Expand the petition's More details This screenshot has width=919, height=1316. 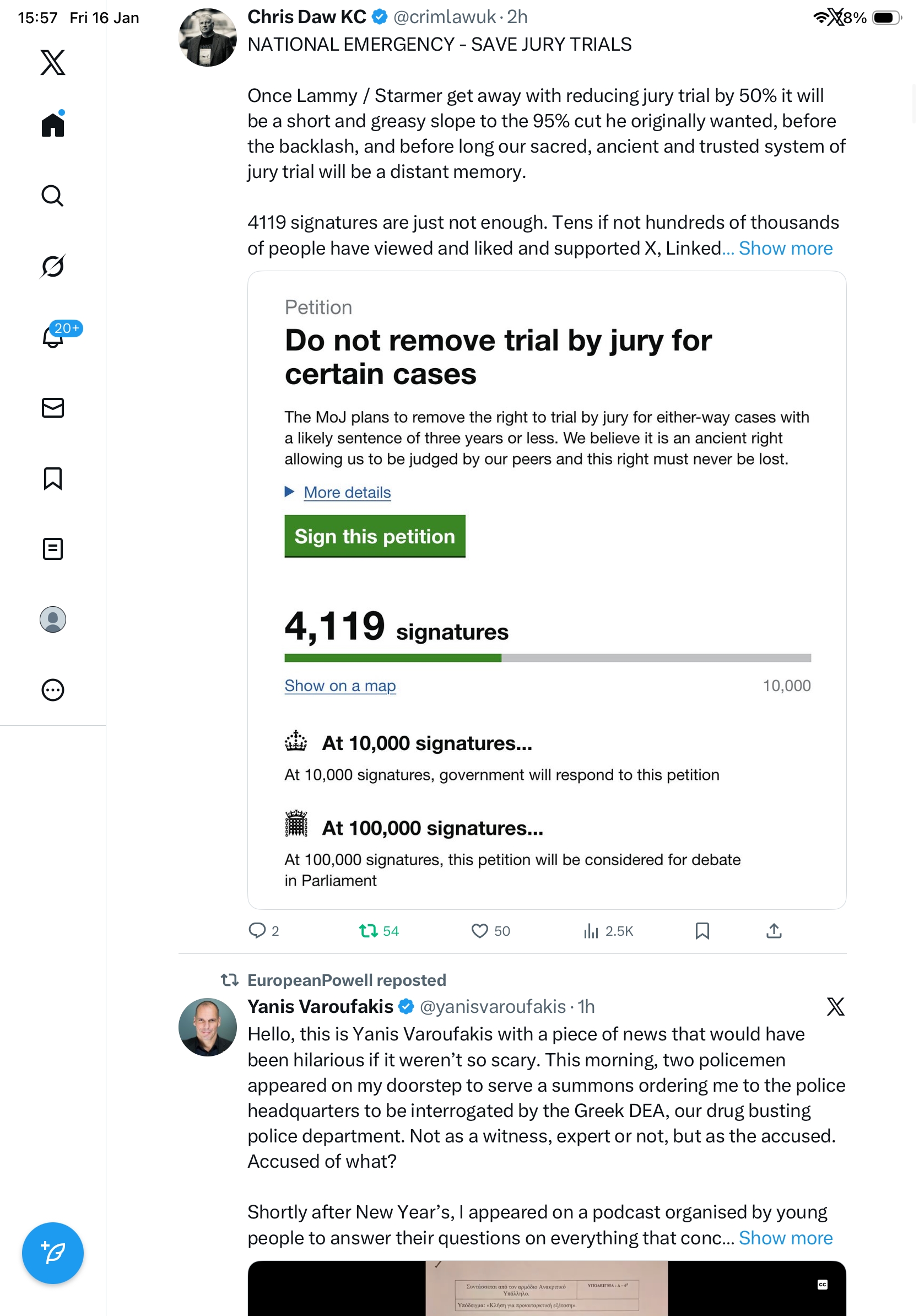(x=347, y=492)
